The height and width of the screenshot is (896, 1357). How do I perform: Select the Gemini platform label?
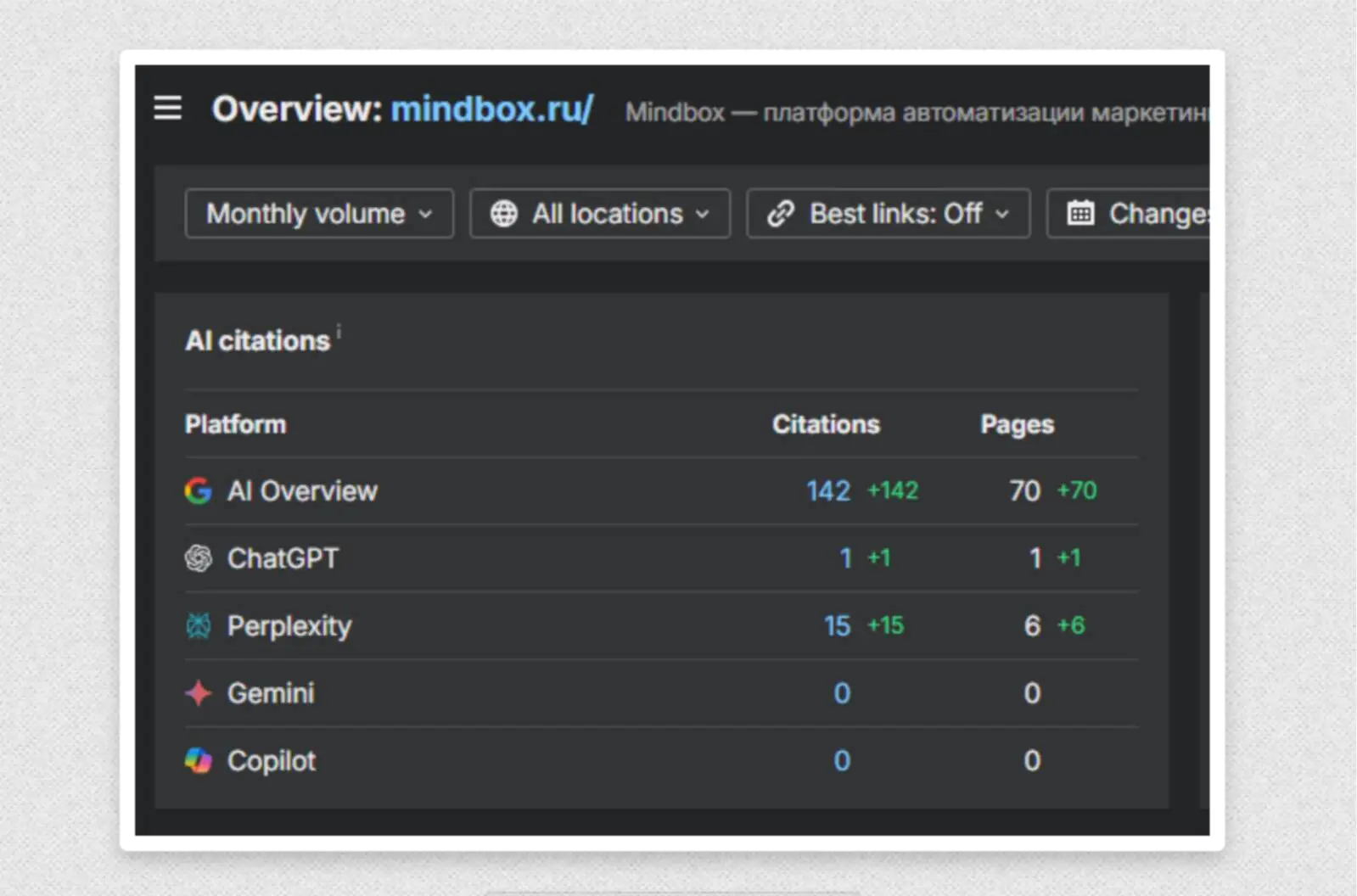pyautogui.click(x=271, y=693)
